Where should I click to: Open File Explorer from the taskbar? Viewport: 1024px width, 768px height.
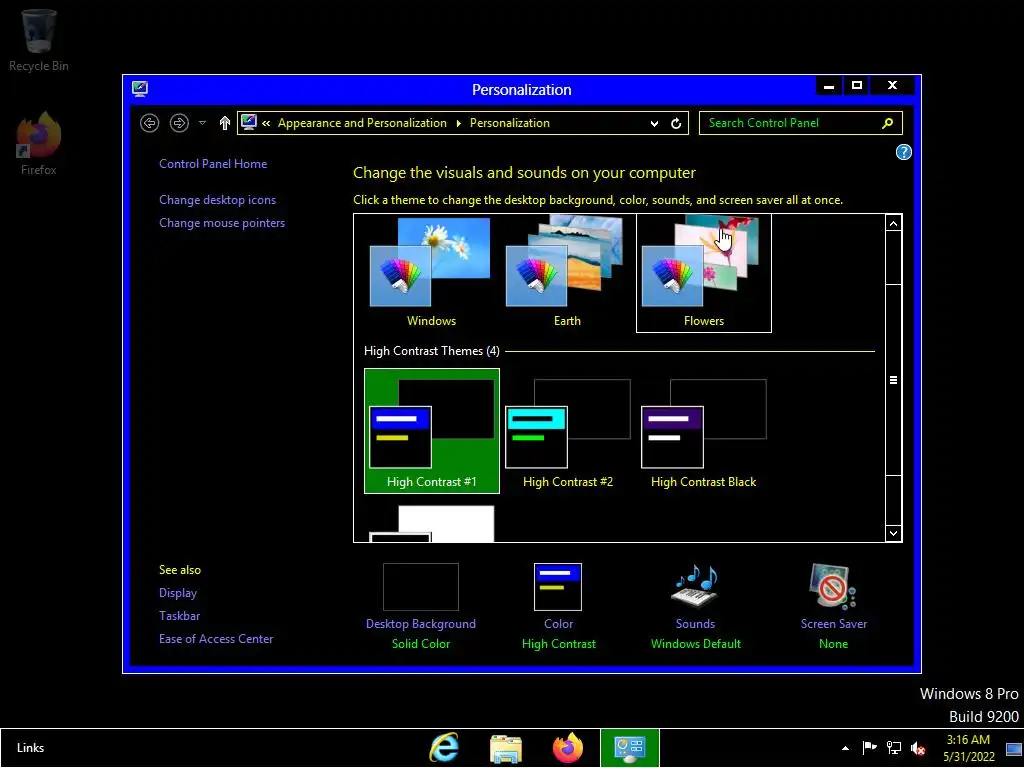point(506,748)
